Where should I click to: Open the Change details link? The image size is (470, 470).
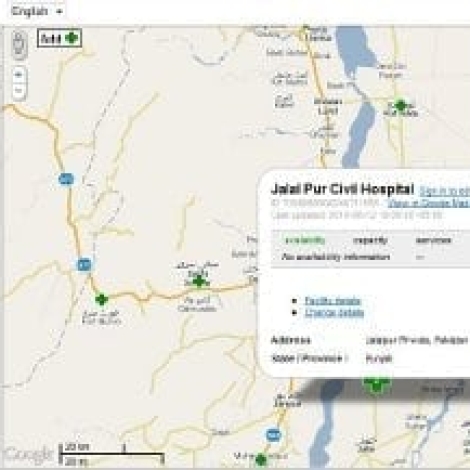coord(334,313)
